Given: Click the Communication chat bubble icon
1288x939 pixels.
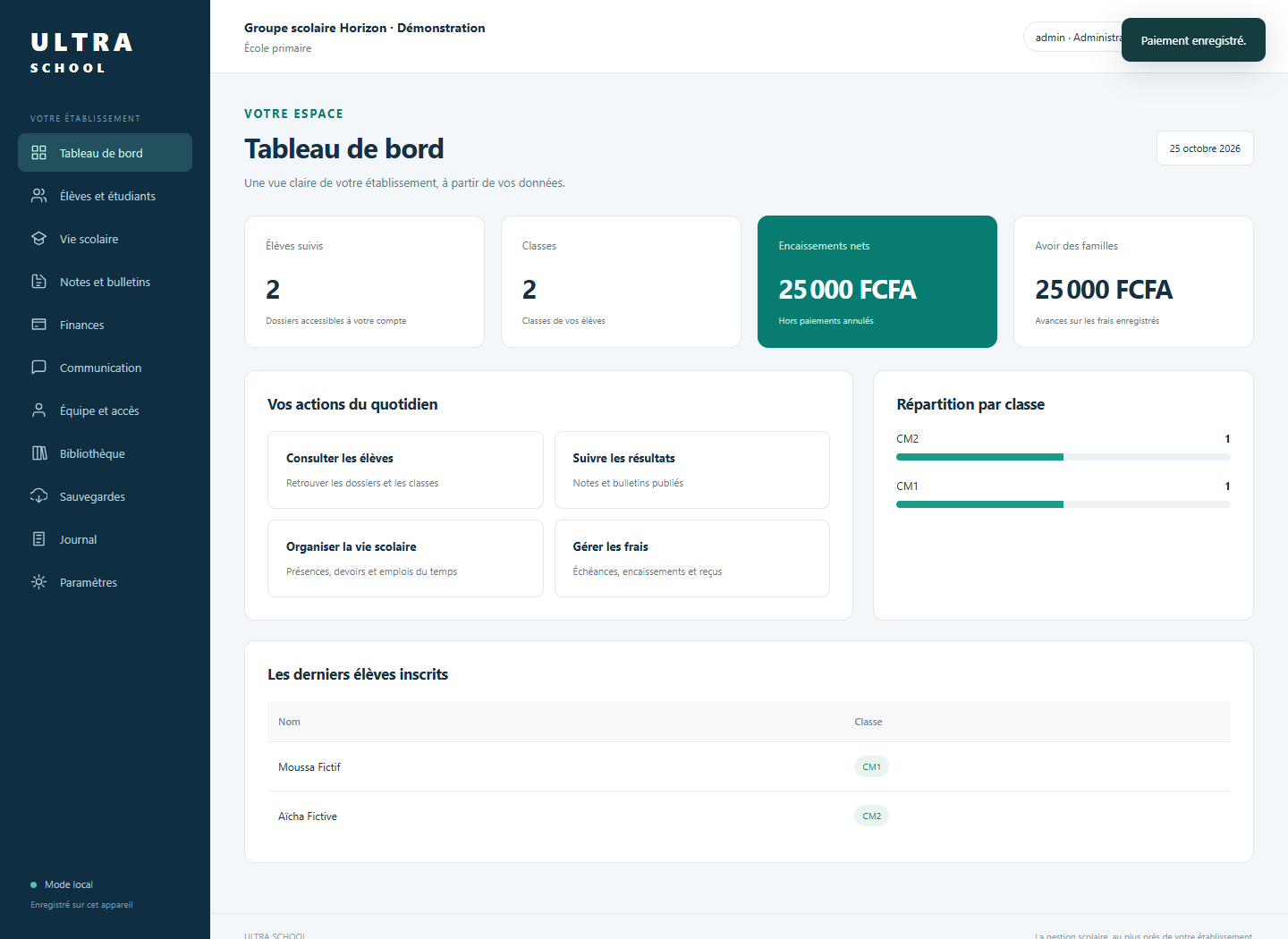Looking at the screenshot, I should click(38, 368).
